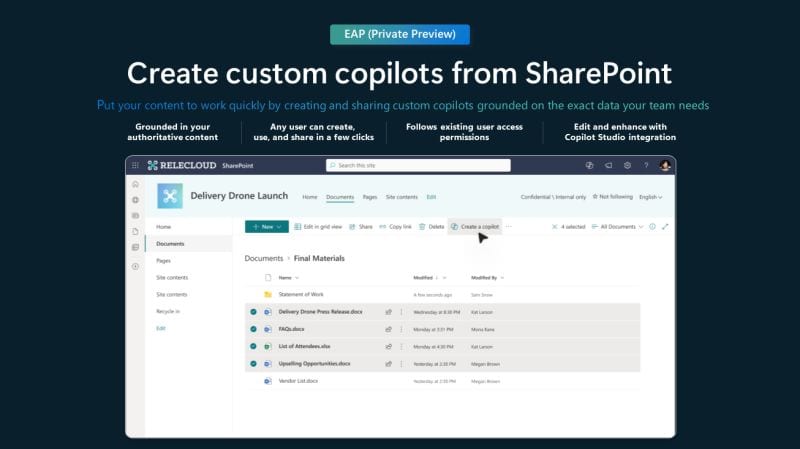Screen dimensions: 800x449
Task: Click the Statement of Work folder icon
Action: (x=268, y=294)
